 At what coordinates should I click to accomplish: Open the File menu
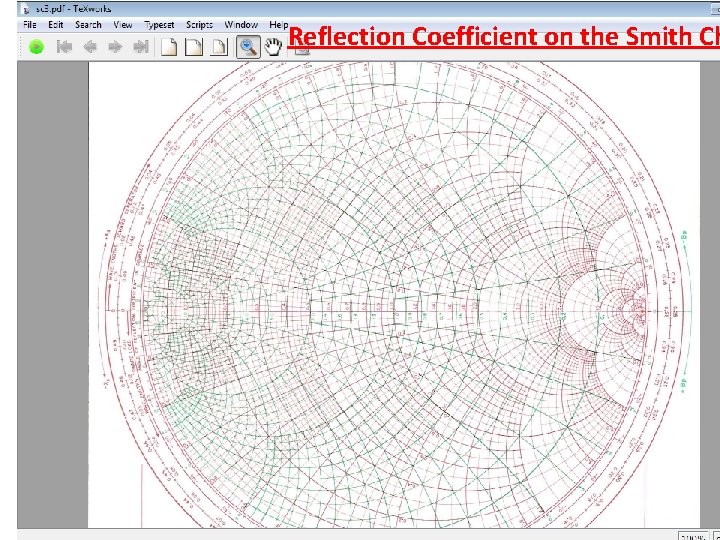click(x=29, y=25)
